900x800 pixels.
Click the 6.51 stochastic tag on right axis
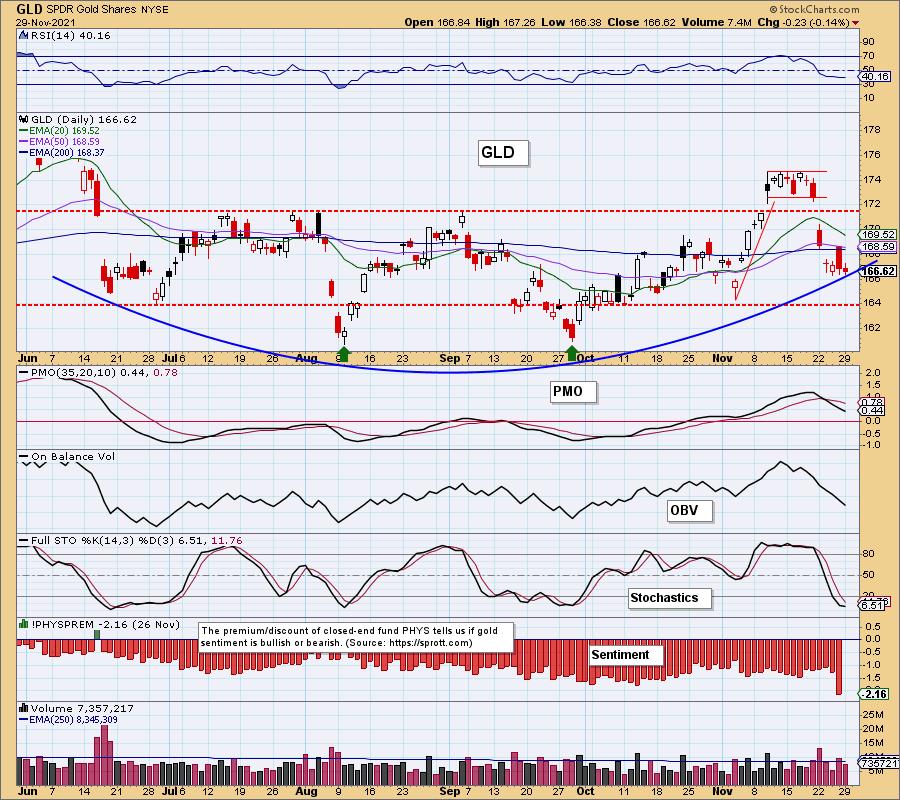tap(872, 606)
